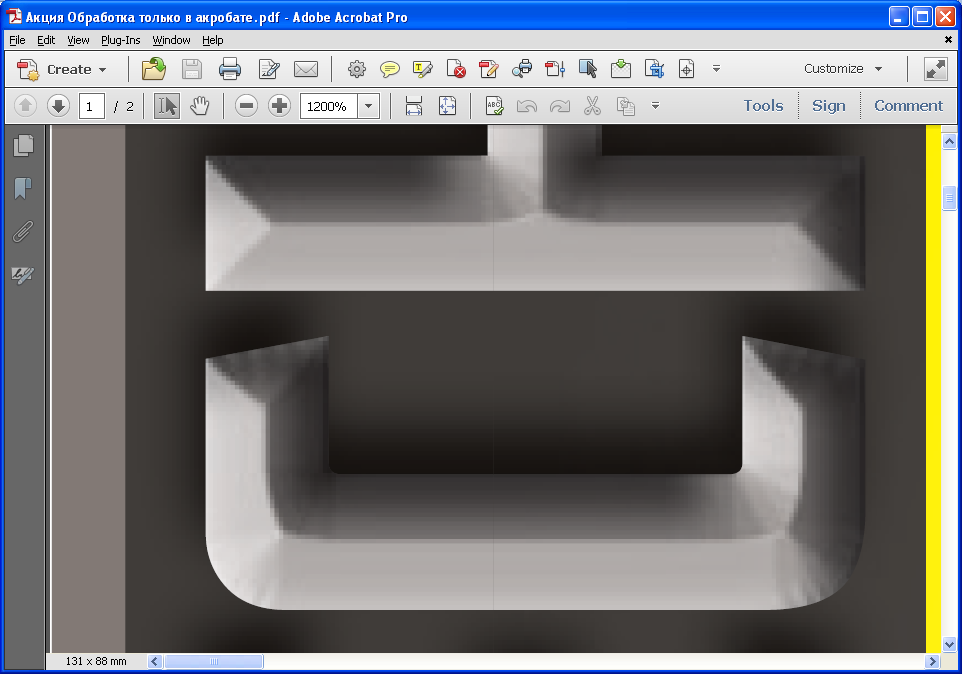Toggle the Selection tool for text and images
The width and height of the screenshot is (962, 674).
point(167,106)
